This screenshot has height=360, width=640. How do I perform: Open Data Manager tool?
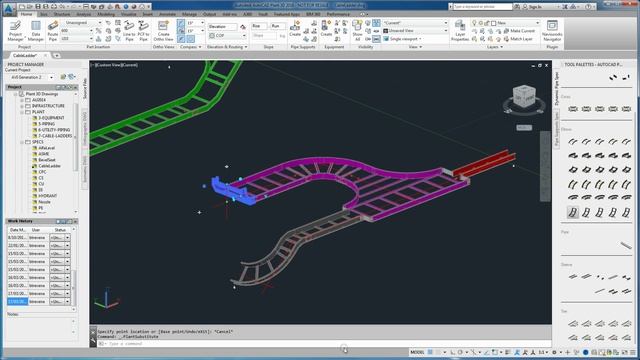[36, 31]
